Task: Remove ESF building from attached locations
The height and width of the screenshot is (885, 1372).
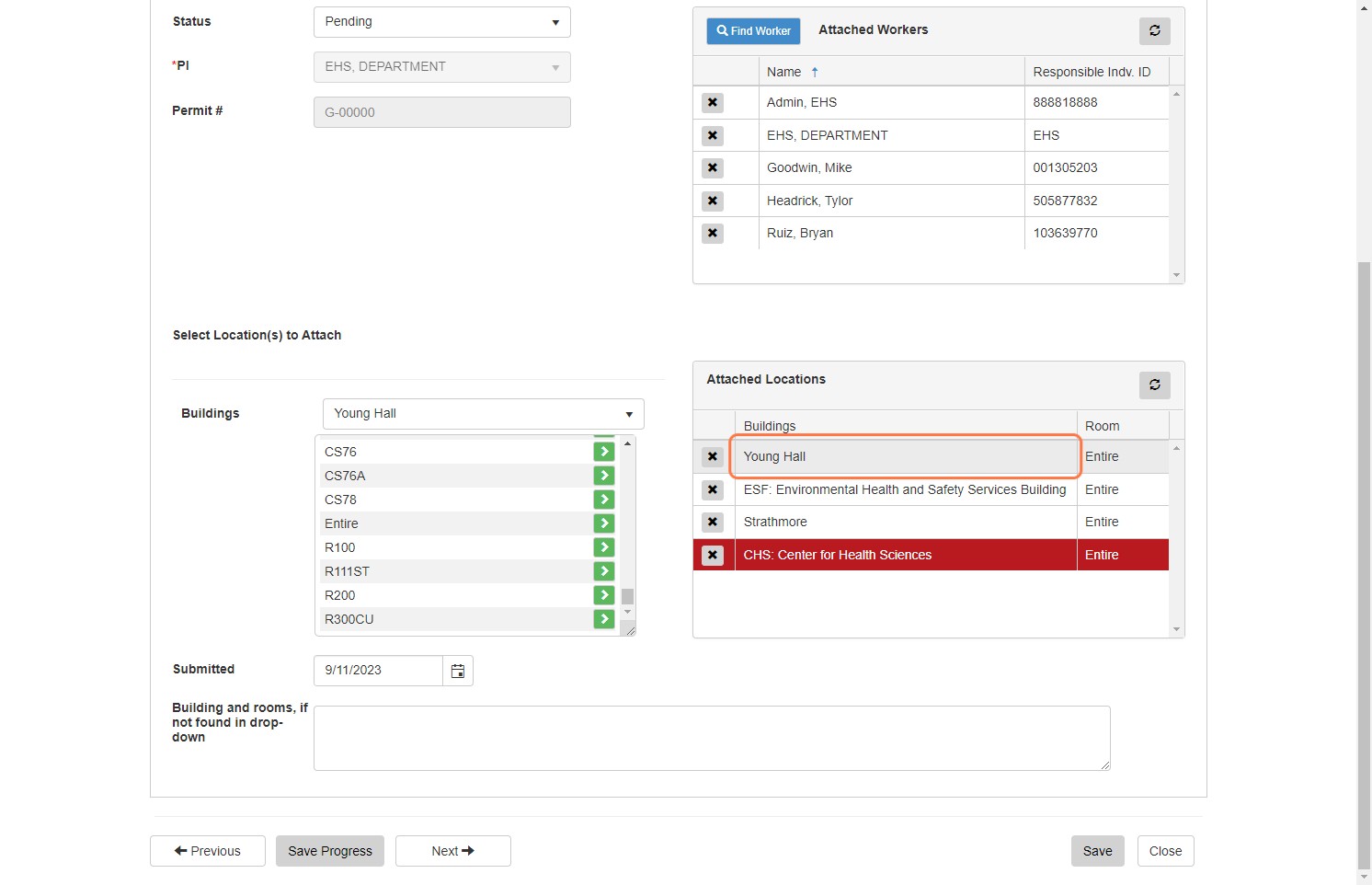Action: point(713,490)
